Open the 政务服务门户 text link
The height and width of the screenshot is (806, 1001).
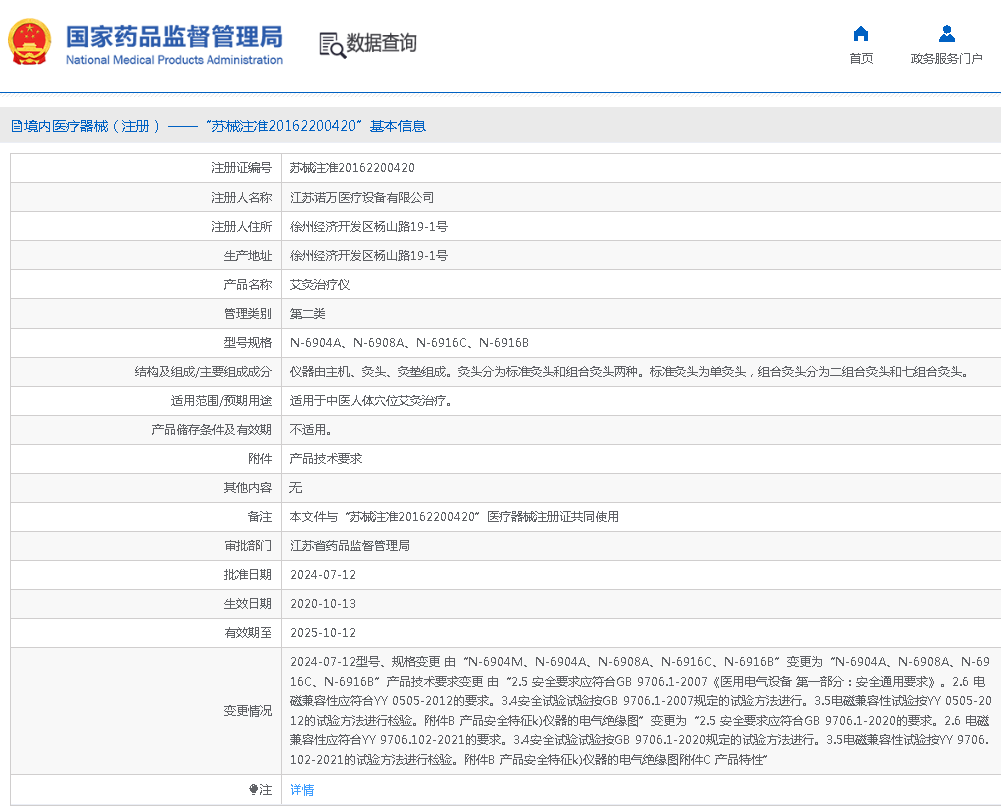(946, 59)
